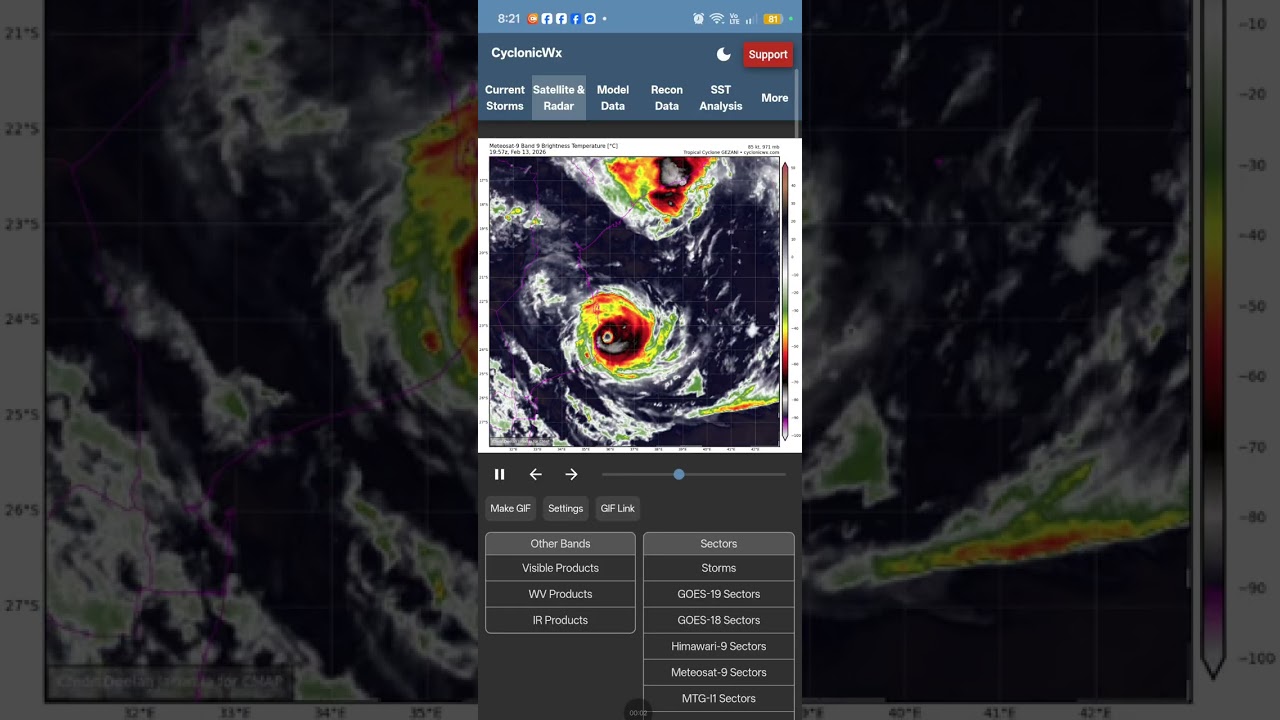Expand the Sectors header

(x=719, y=544)
